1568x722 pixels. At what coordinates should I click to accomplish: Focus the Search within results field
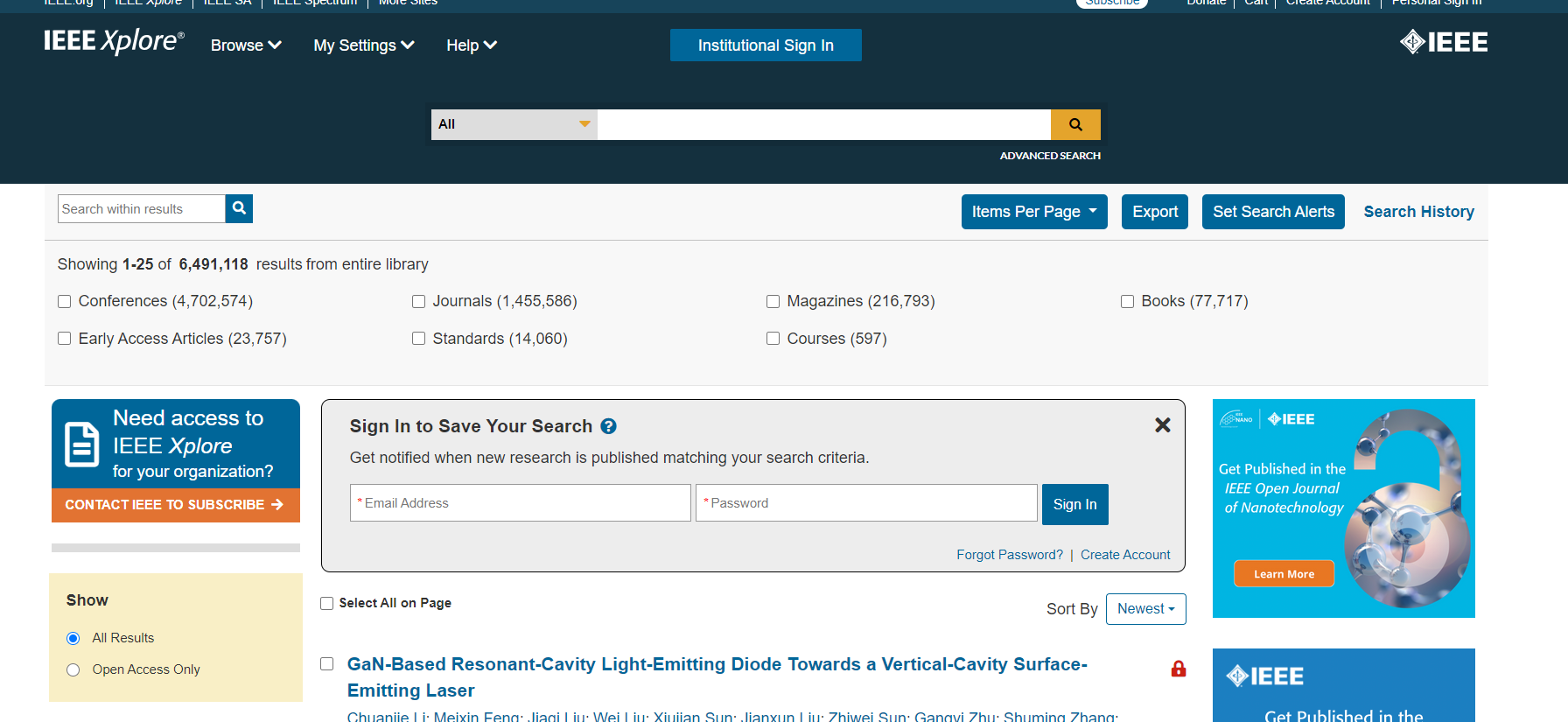point(142,208)
